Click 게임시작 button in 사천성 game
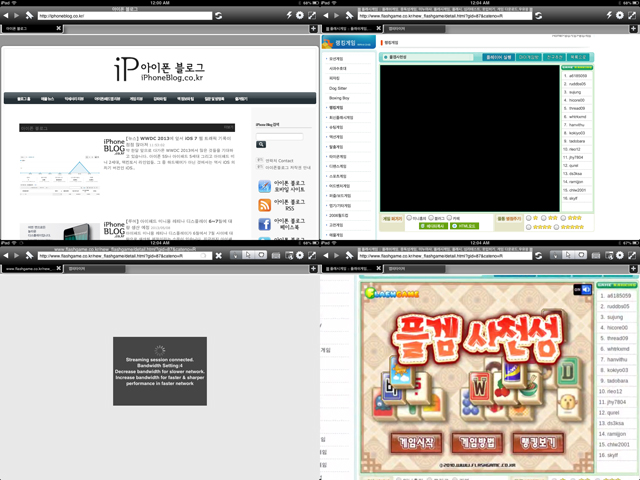Image resolution: width=640 pixels, height=480 pixels. pyautogui.click(x=416, y=442)
